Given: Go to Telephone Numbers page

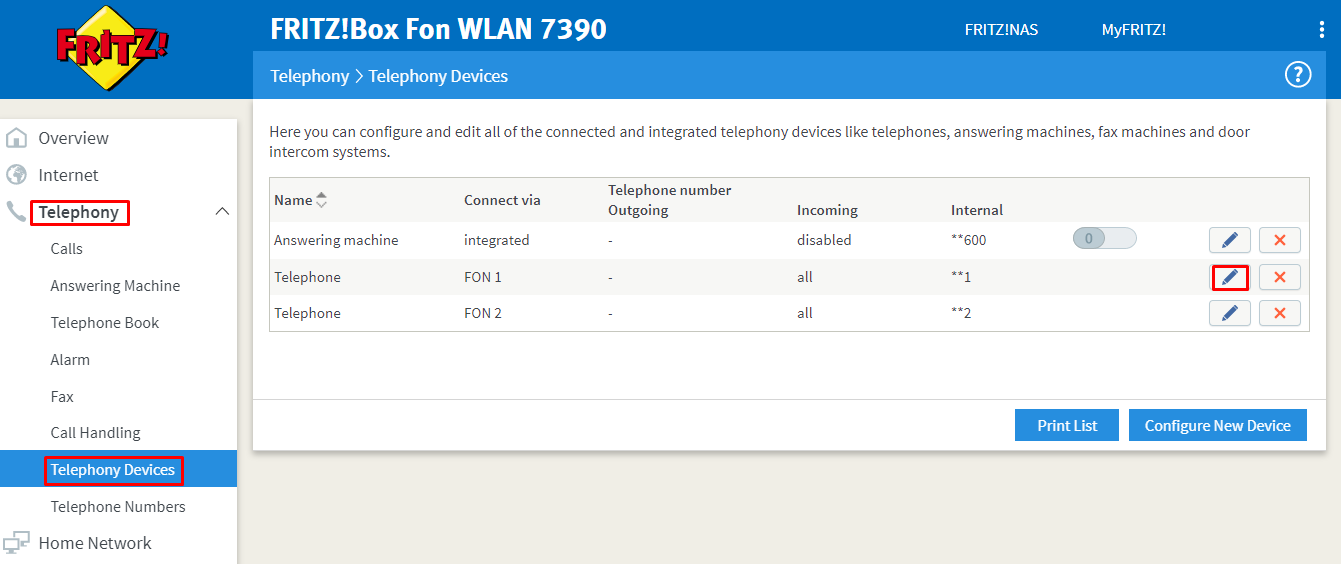Looking at the screenshot, I should click(x=118, y=507).
